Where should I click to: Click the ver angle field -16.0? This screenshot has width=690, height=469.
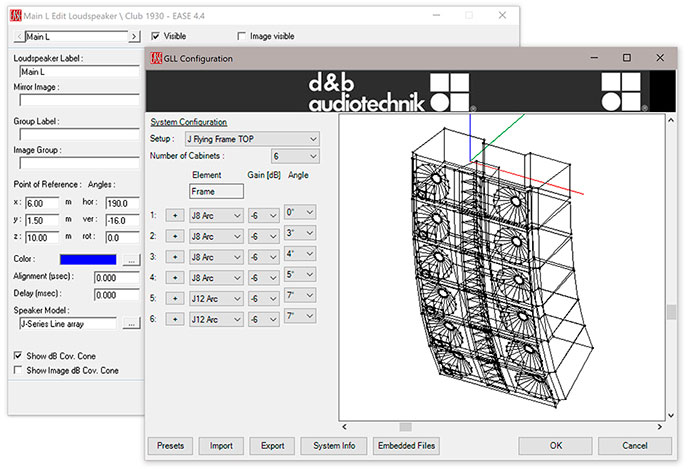pyautogui.click(x=123, y=220)
